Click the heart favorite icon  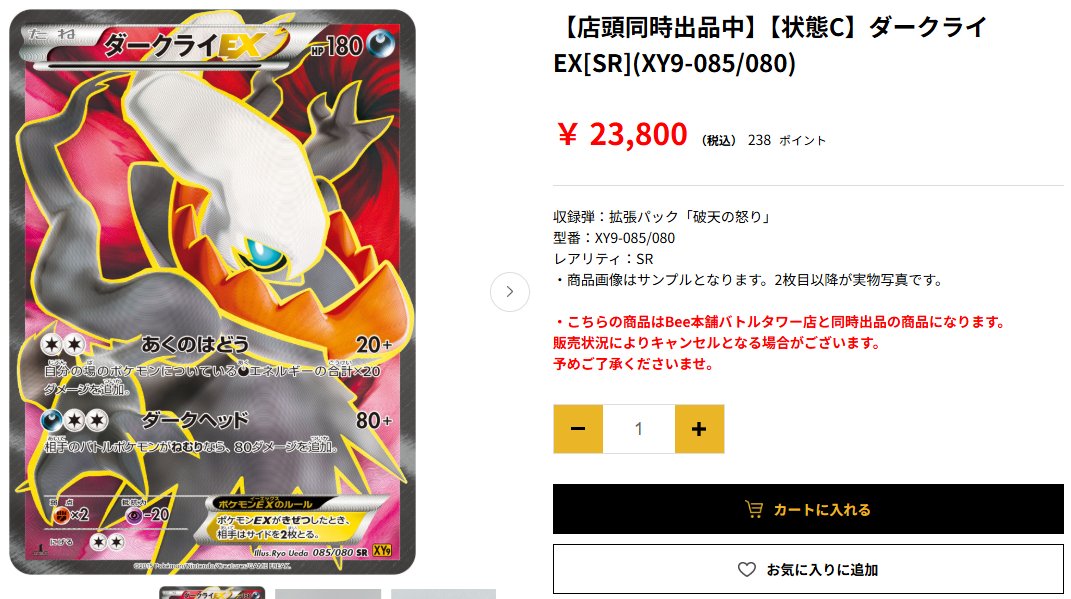coord(747,570)
